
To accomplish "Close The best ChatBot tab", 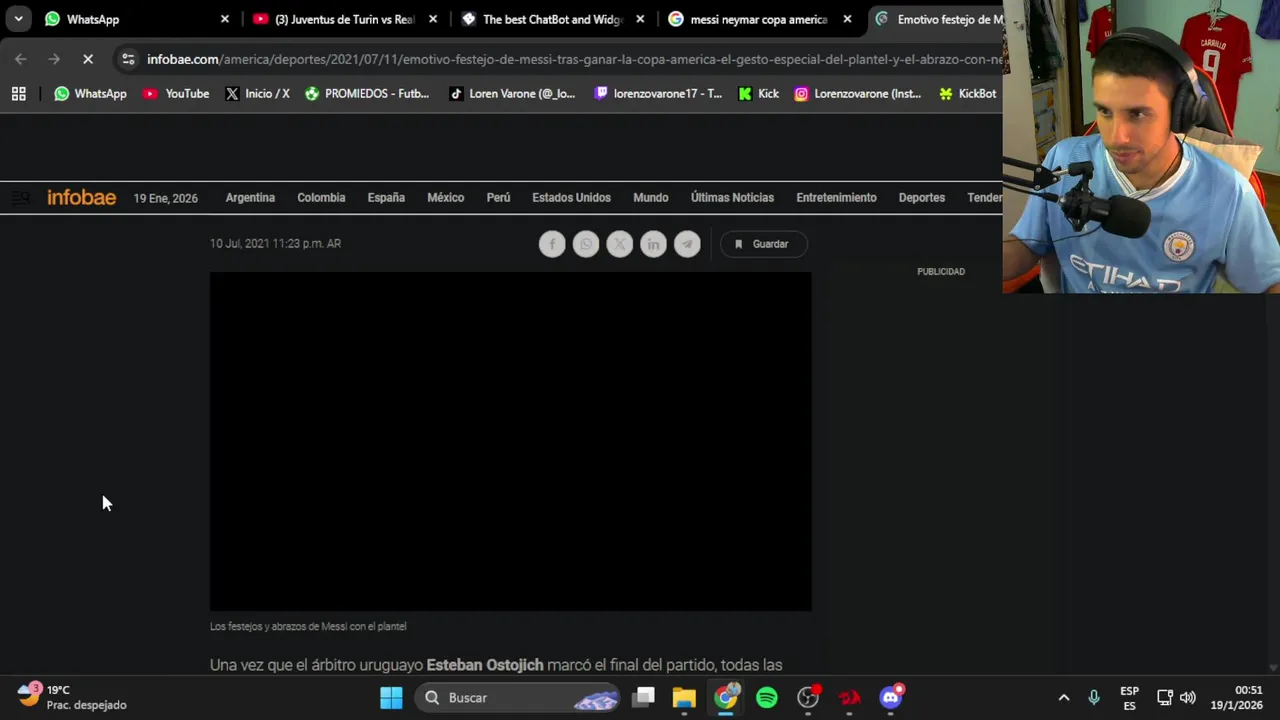I will click(640, 19).
